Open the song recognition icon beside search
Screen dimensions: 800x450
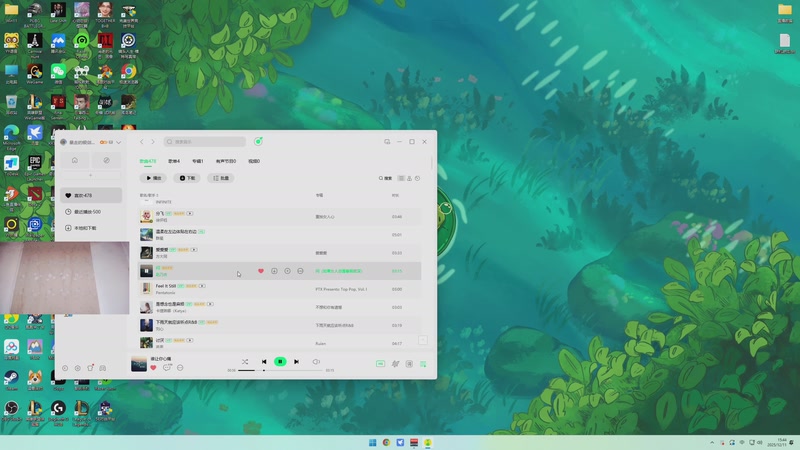pyautogui.click(x=258, y=141)
